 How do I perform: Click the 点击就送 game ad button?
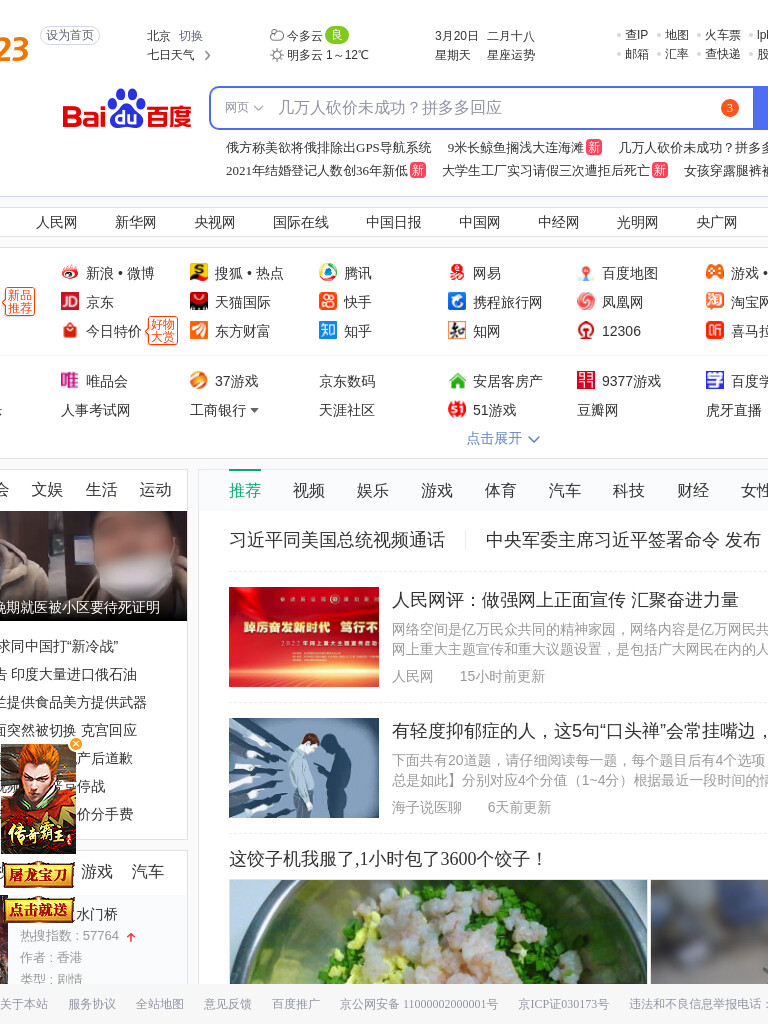(x=38, y=910)
